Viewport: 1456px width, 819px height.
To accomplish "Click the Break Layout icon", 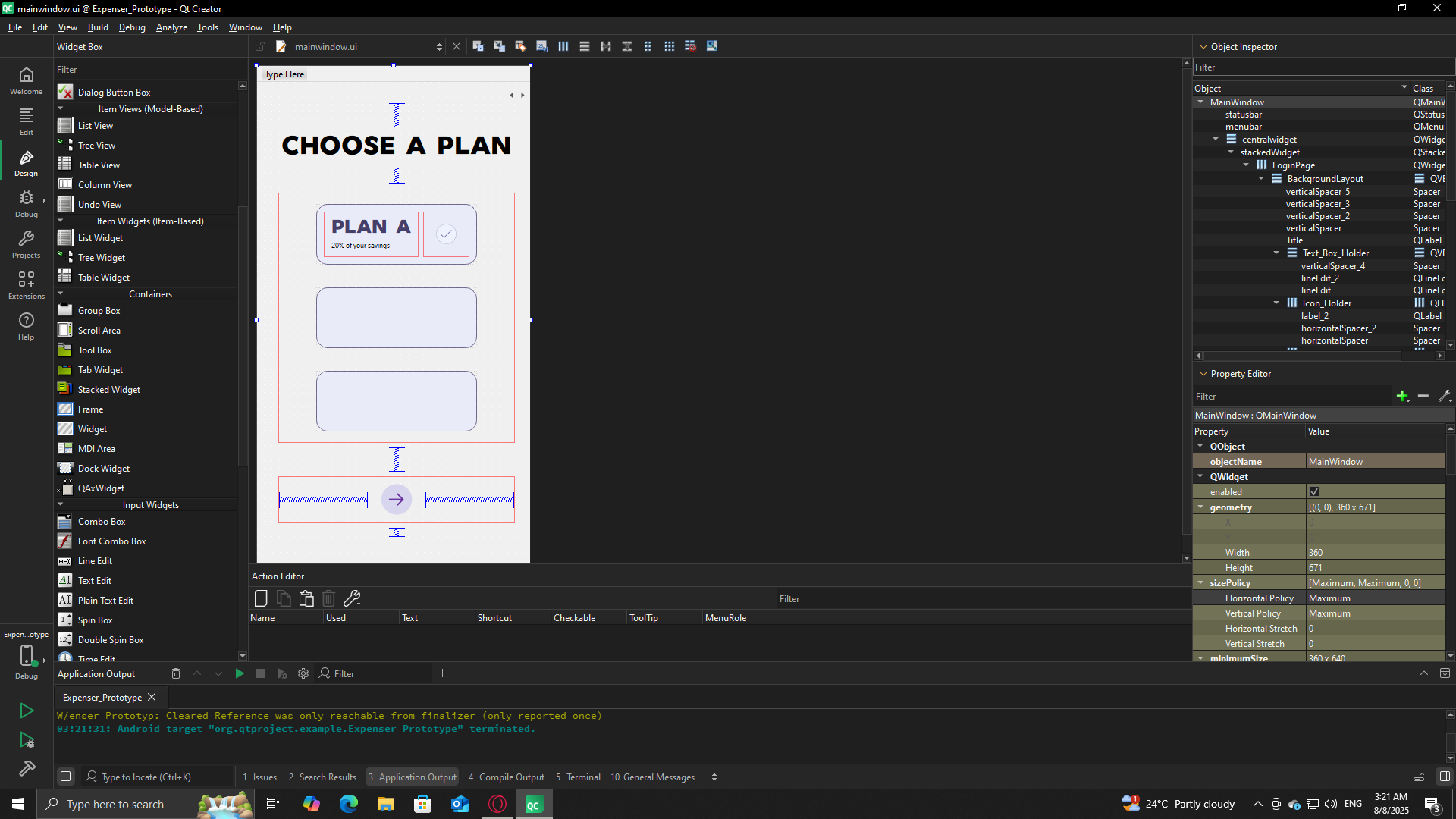I will point(690,46).
